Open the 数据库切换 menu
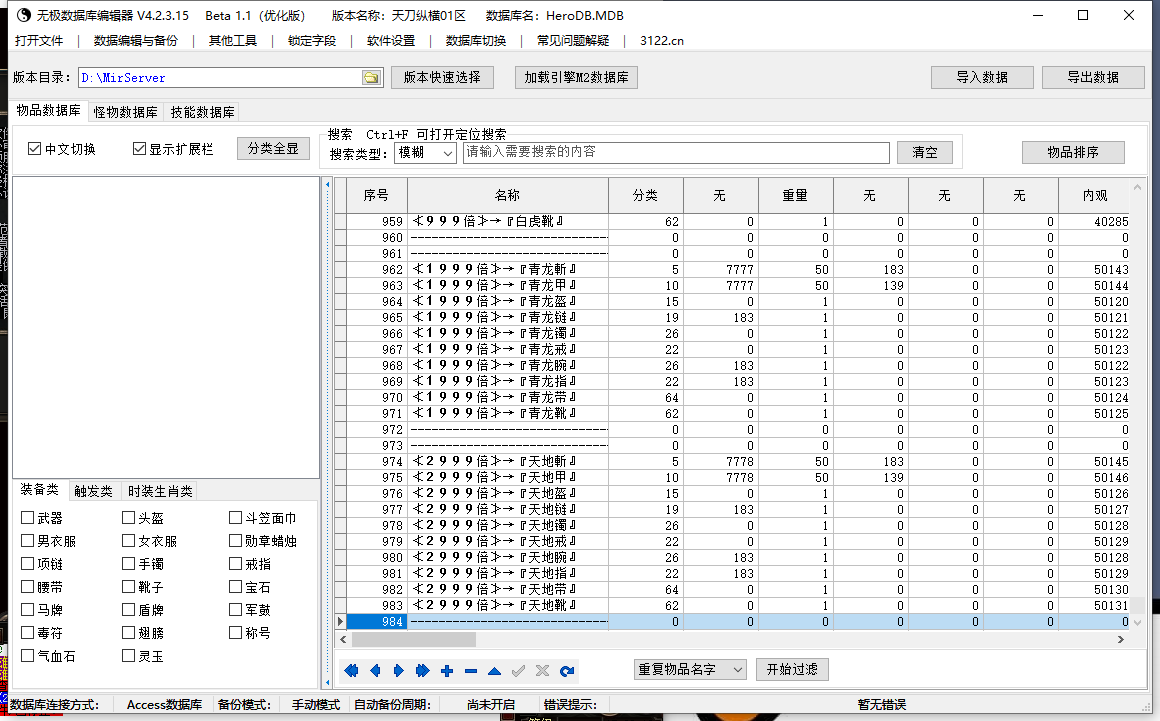This screenshot has width=1160, height=721. 476,41
